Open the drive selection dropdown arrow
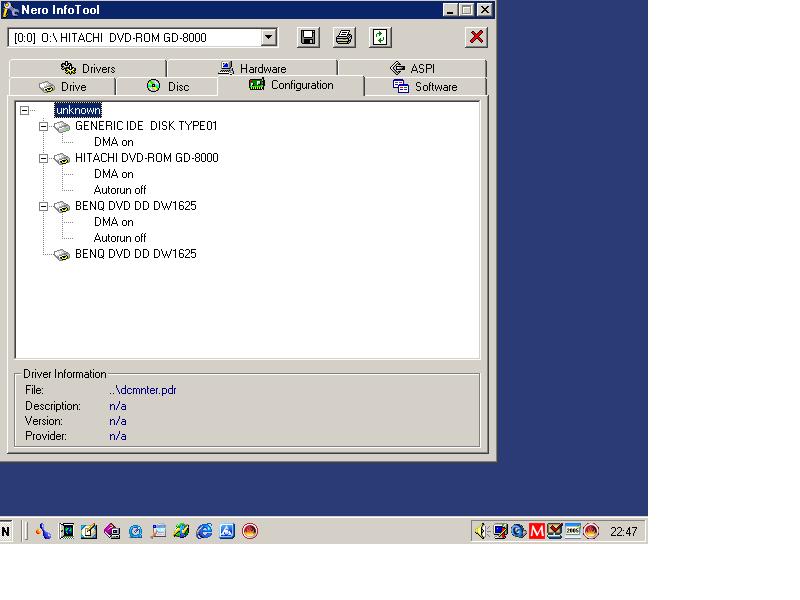This screenshot has height=600, width=800. pyautogui.click(x=268, y=37)
